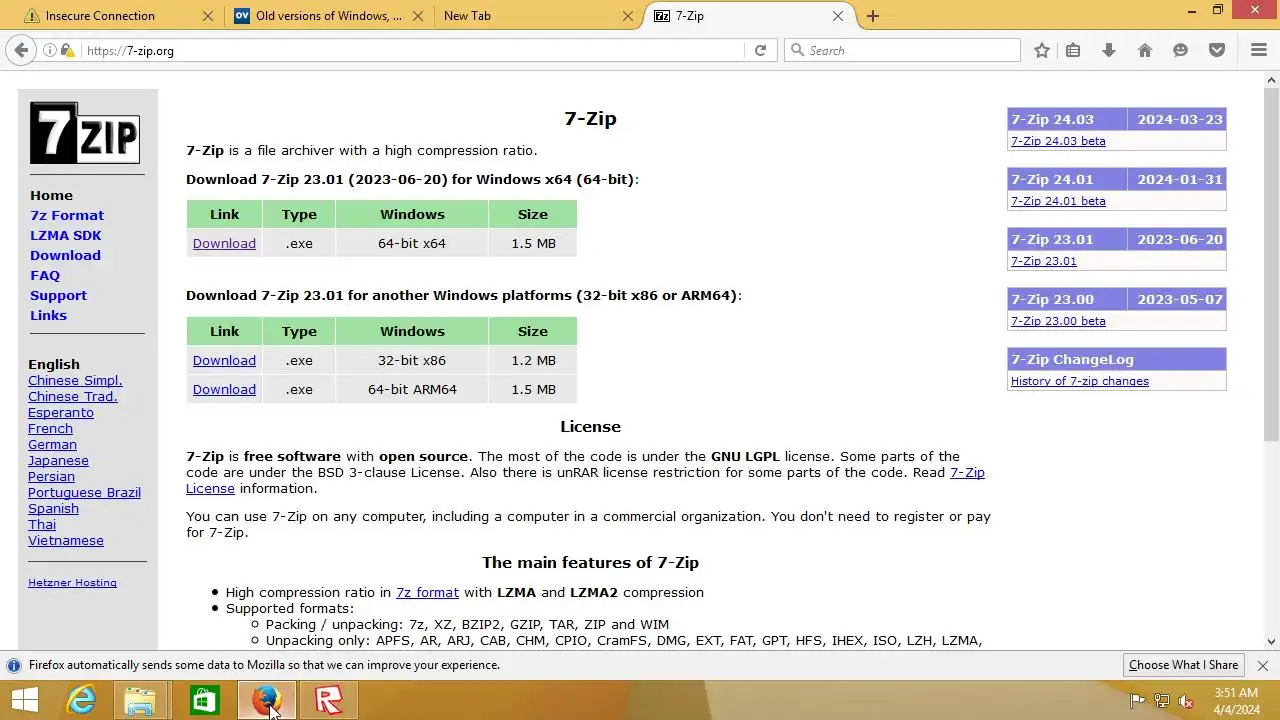Open Roblox icon in taskbar
The image size is (1280, 720).
click(328, 701)
